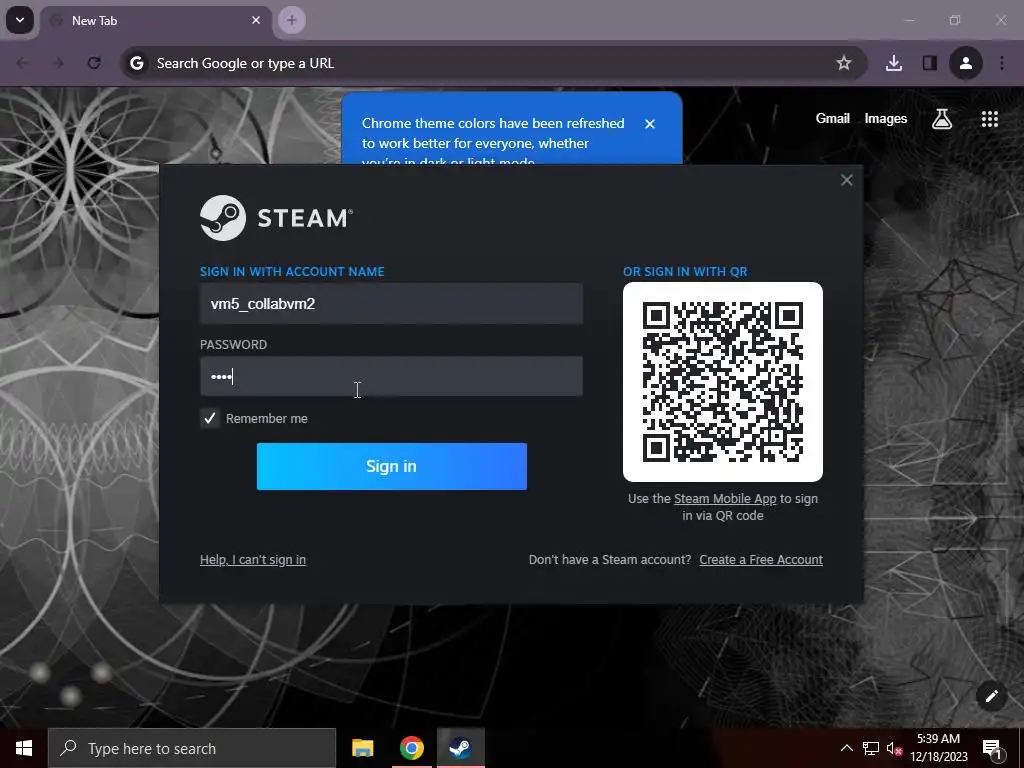This screenshot has height=768, width=1024.
Task: Show hidden system tray icons
Action: click(846, 748)
